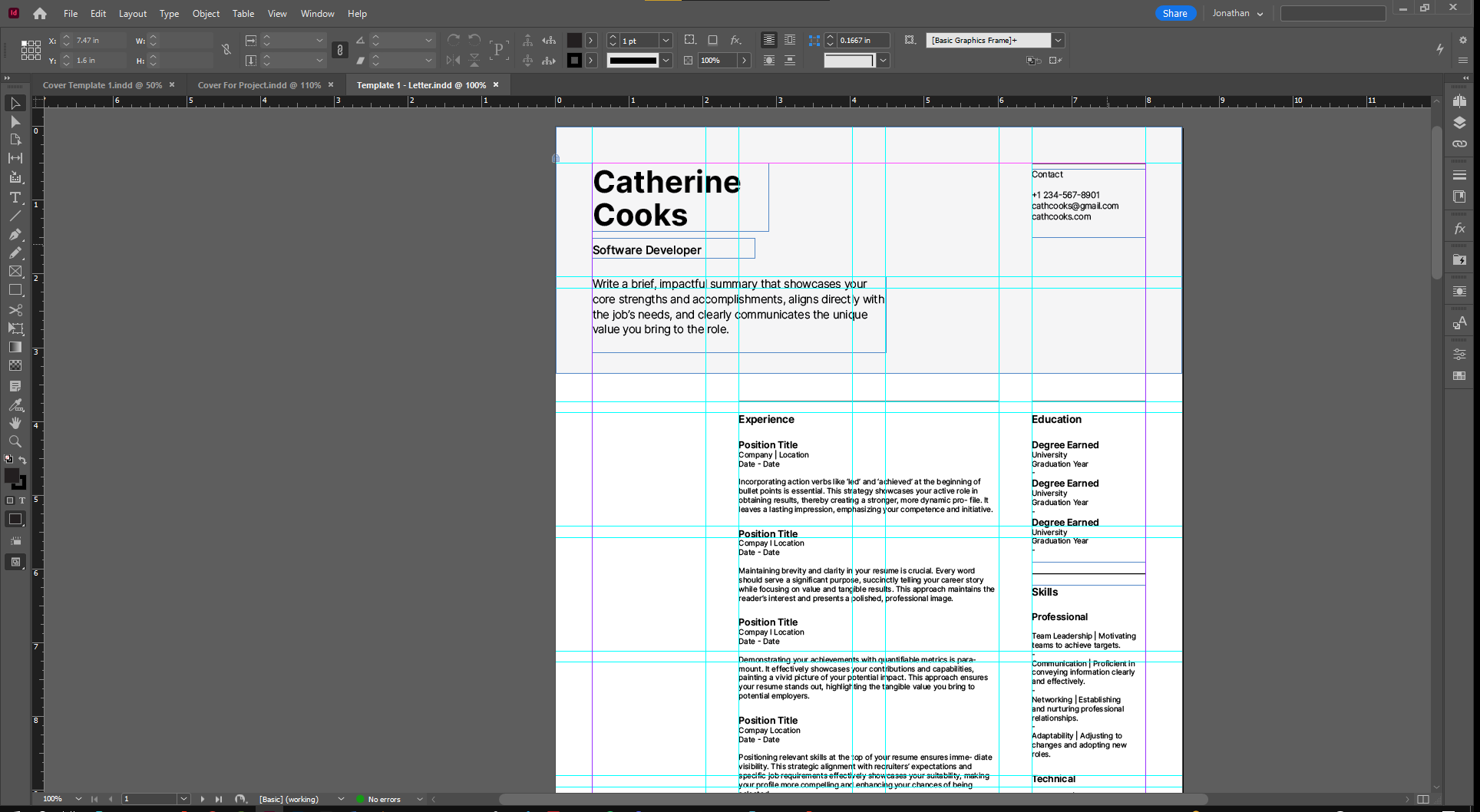1480x812 pixels.
Task: Select the Zoom tool magnifier
Action: tap(15, 441)
